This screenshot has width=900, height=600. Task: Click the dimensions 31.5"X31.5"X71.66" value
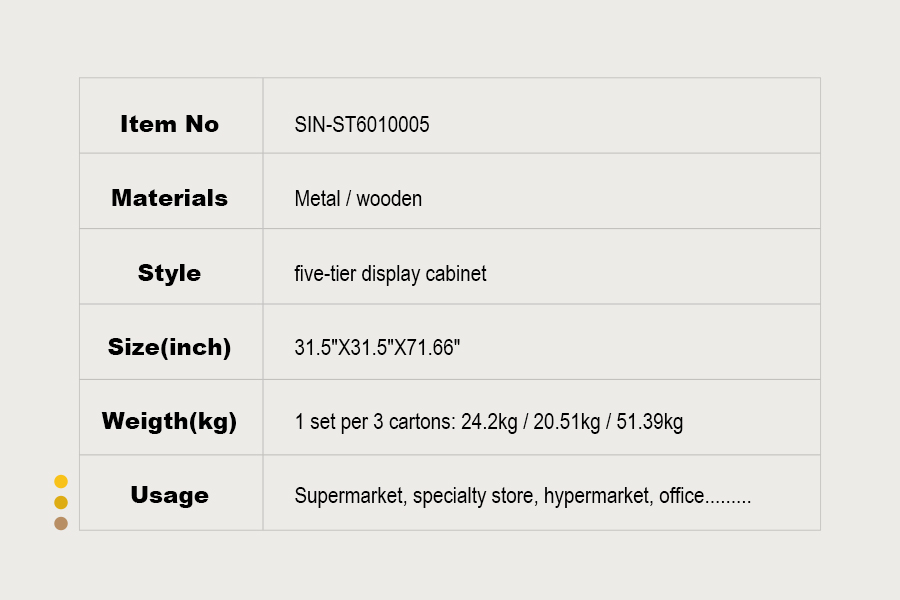[377, 348]
